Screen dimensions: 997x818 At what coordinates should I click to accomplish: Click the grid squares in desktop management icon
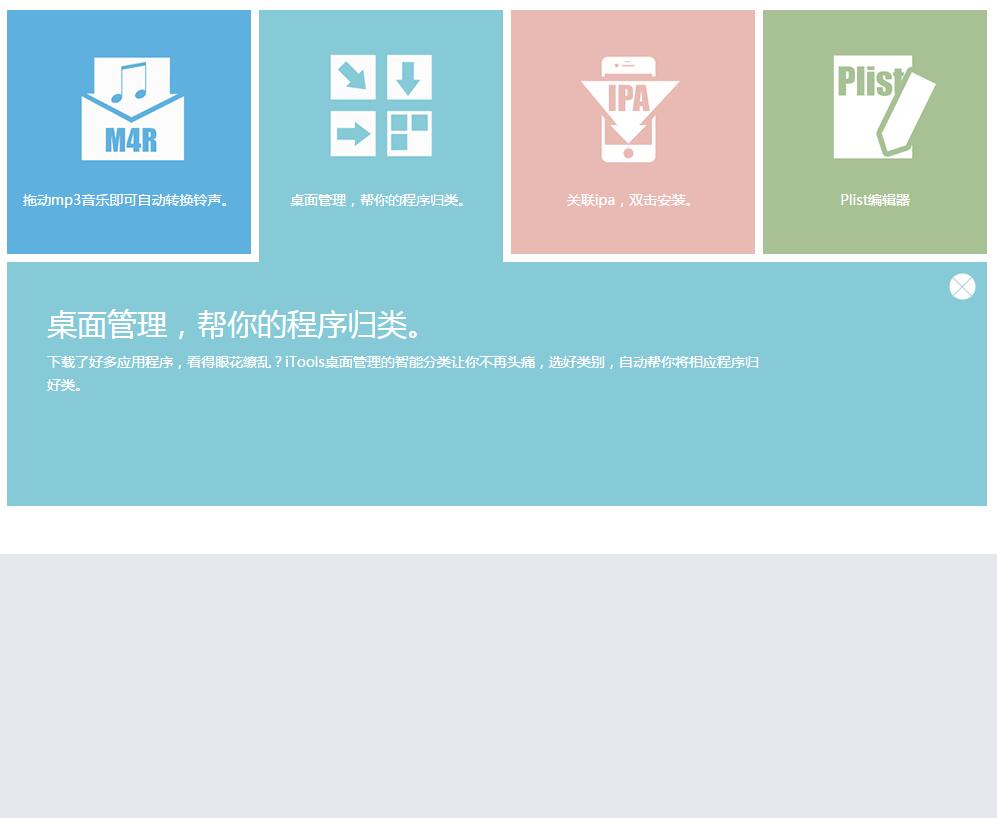coord(409,134)
